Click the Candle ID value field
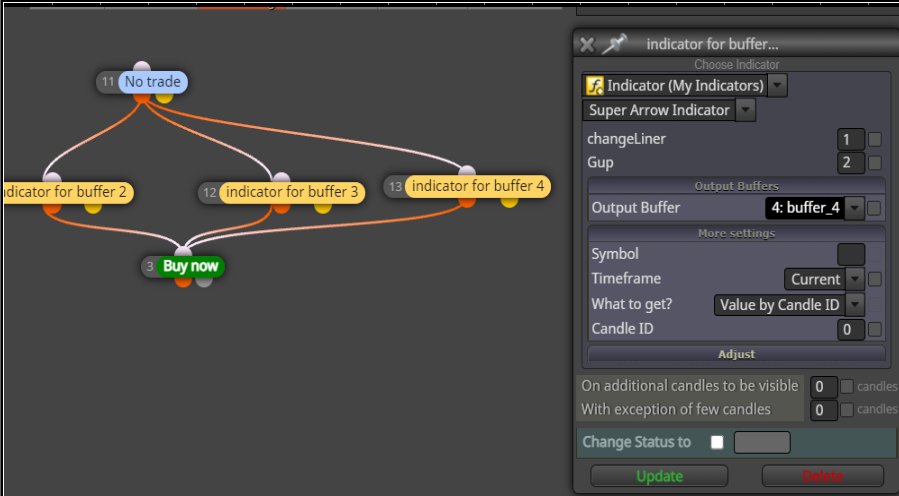 (851, 330)
